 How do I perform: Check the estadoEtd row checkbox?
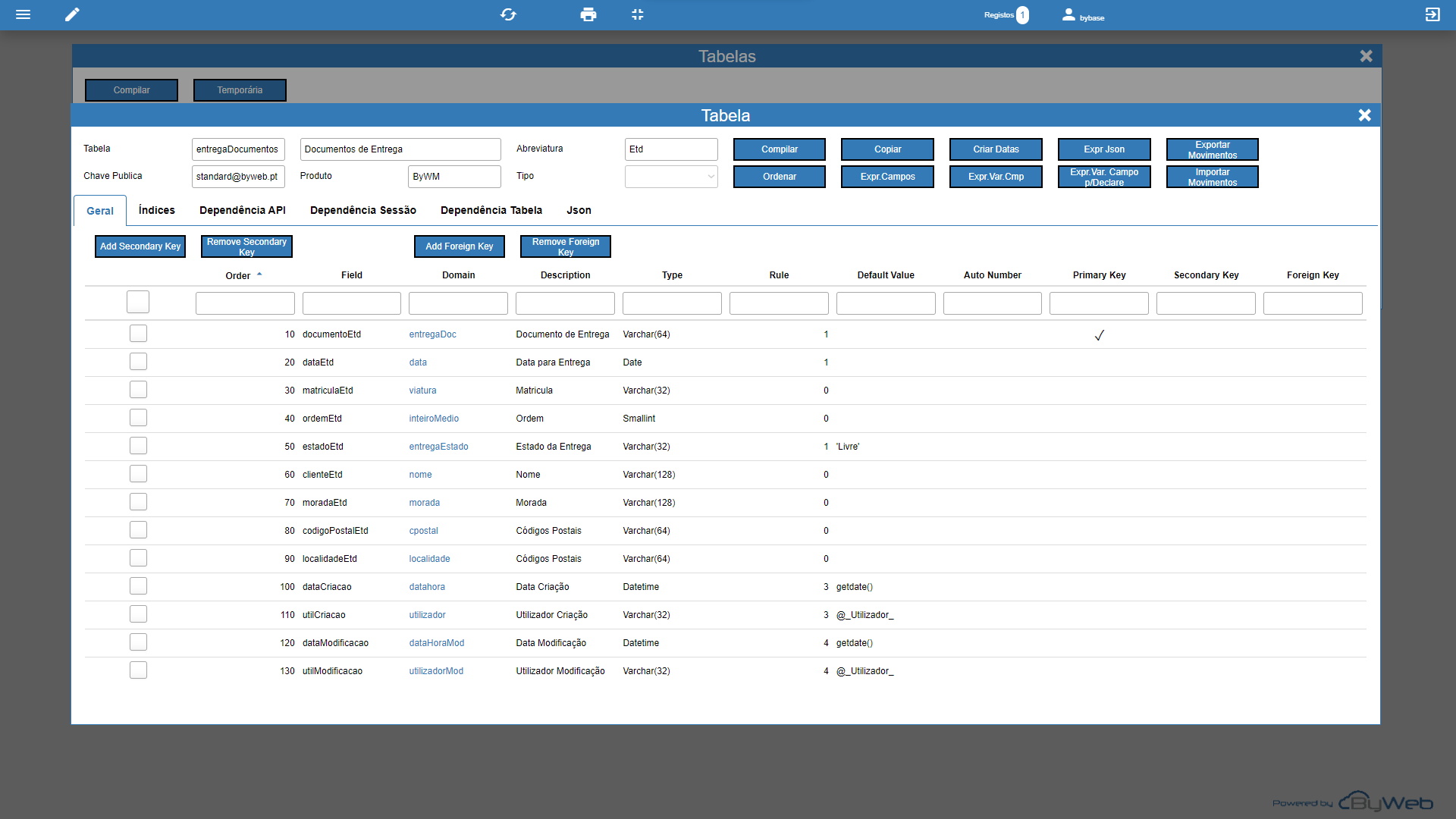pyautogui.click(x=138, y=446)
